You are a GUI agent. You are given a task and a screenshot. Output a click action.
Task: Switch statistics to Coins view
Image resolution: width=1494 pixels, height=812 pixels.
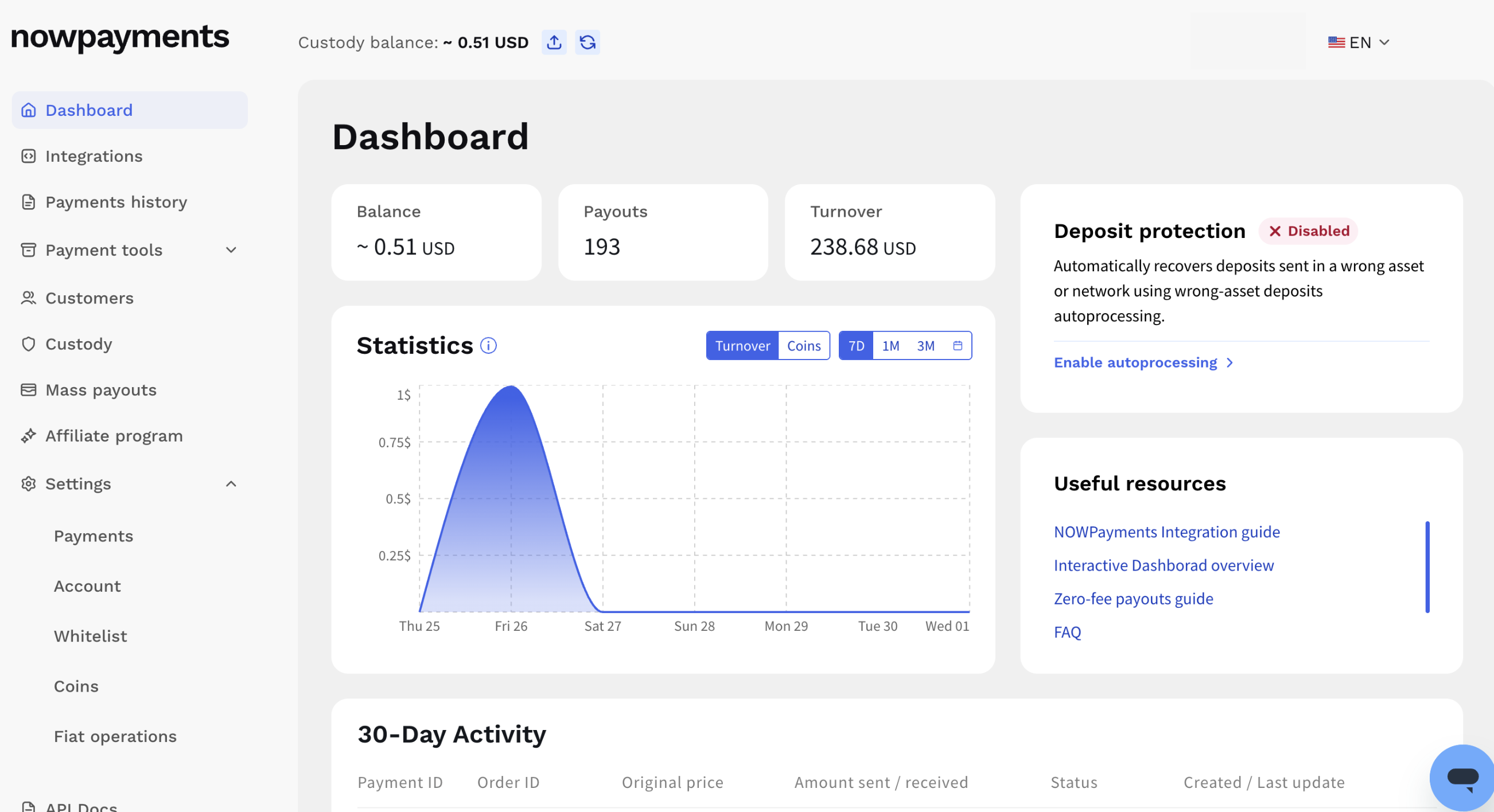pyautogui.click(x=804, y=346)
